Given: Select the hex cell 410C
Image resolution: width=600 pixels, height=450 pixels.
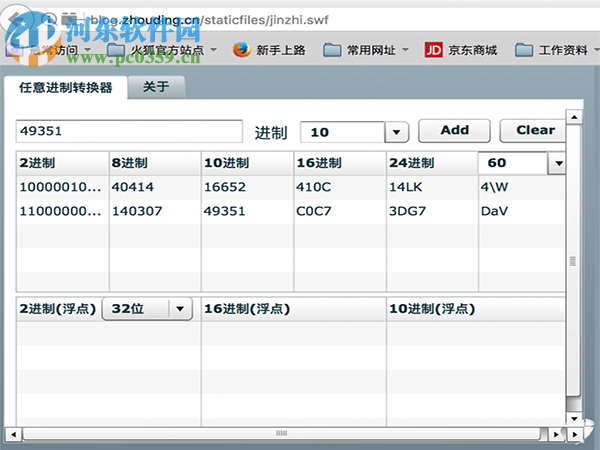Looking at the screenshot, I should [x=340, y=187].
